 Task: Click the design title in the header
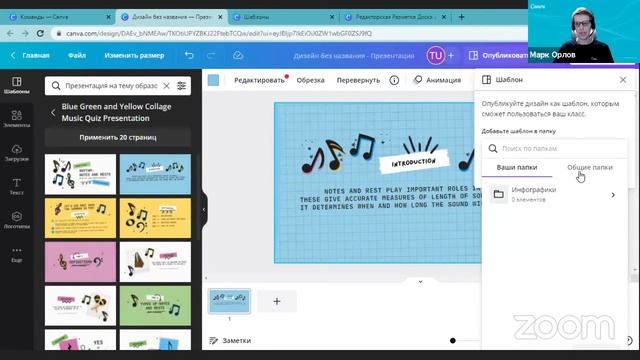point(353,56)
